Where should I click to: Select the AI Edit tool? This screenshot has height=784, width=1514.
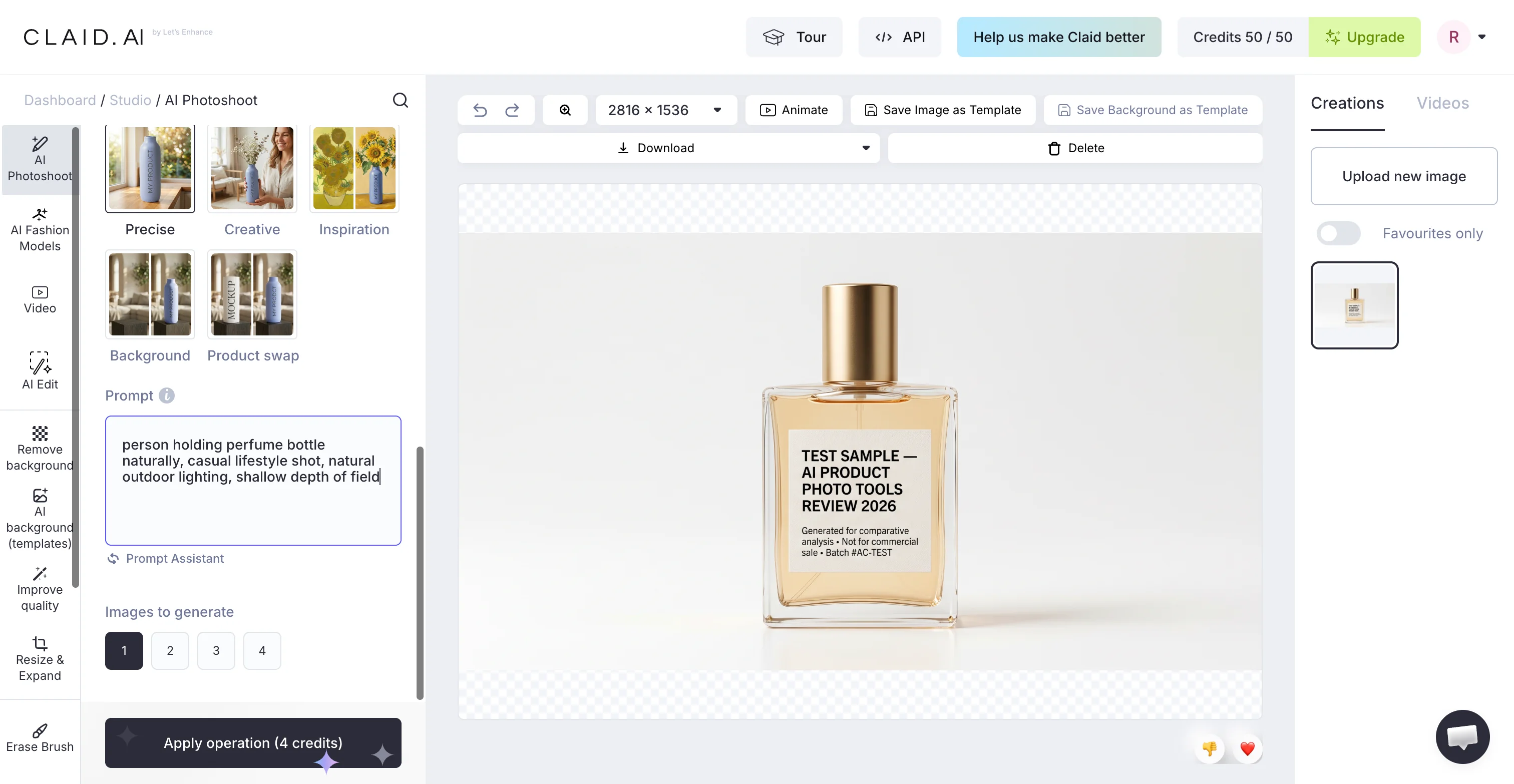tap(40, 370)
